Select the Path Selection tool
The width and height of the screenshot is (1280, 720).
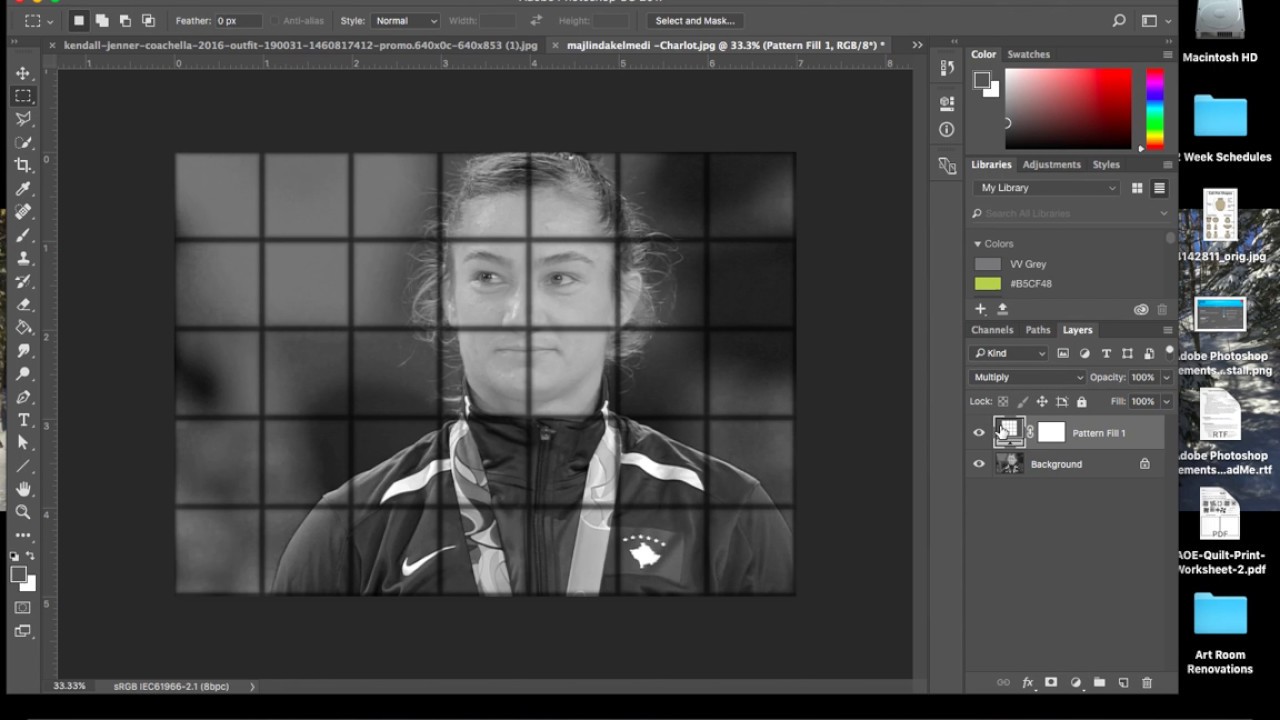point(23,443)
